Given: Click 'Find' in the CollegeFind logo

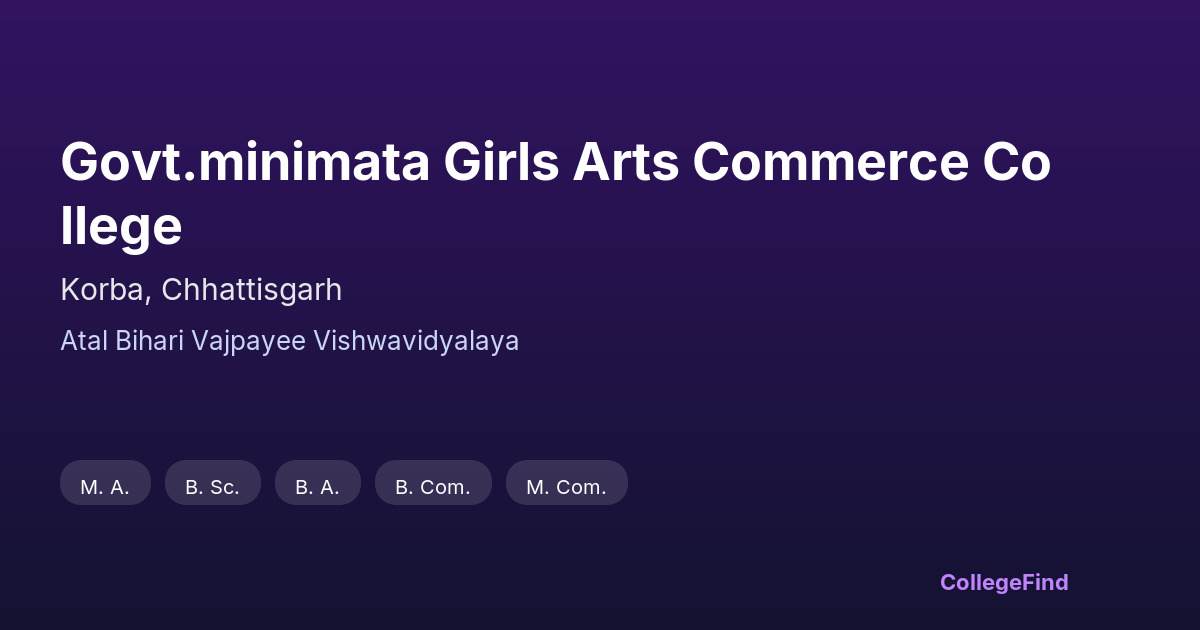Looking at the screenshot, I should click(1045, 582).
